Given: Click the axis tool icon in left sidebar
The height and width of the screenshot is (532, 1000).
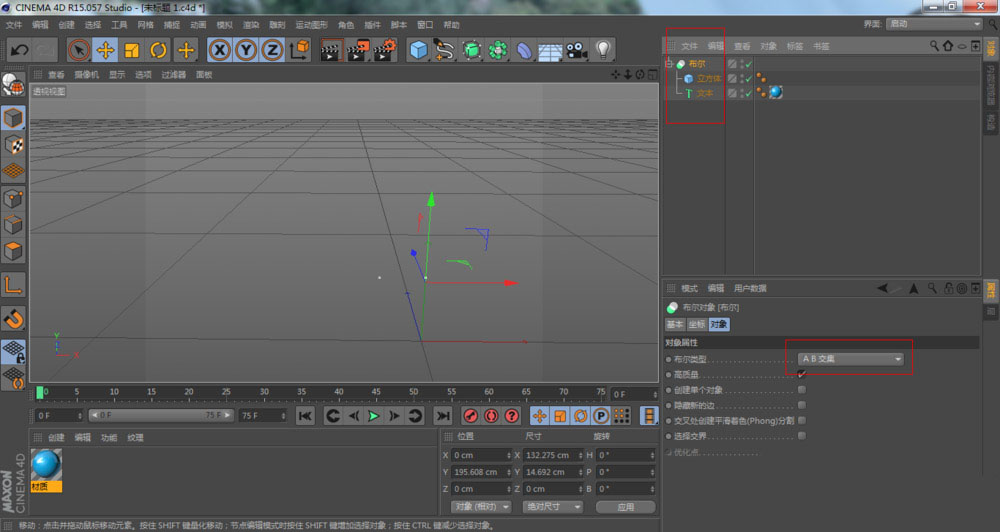Looking at the screenshot, I should click(13, 284).
